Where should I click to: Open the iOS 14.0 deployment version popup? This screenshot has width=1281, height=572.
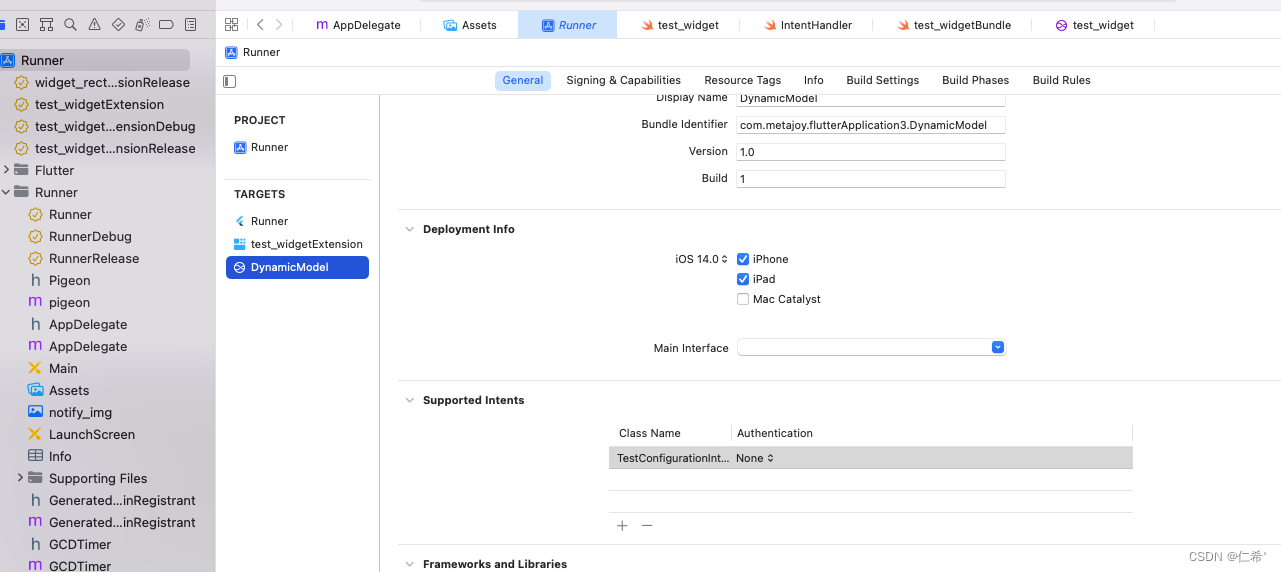coord(702,259)
